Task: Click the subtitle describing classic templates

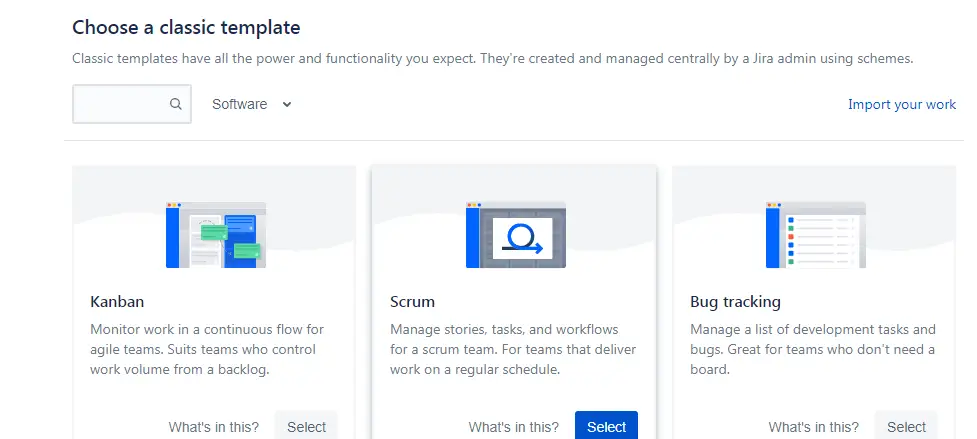Action: 493,59
